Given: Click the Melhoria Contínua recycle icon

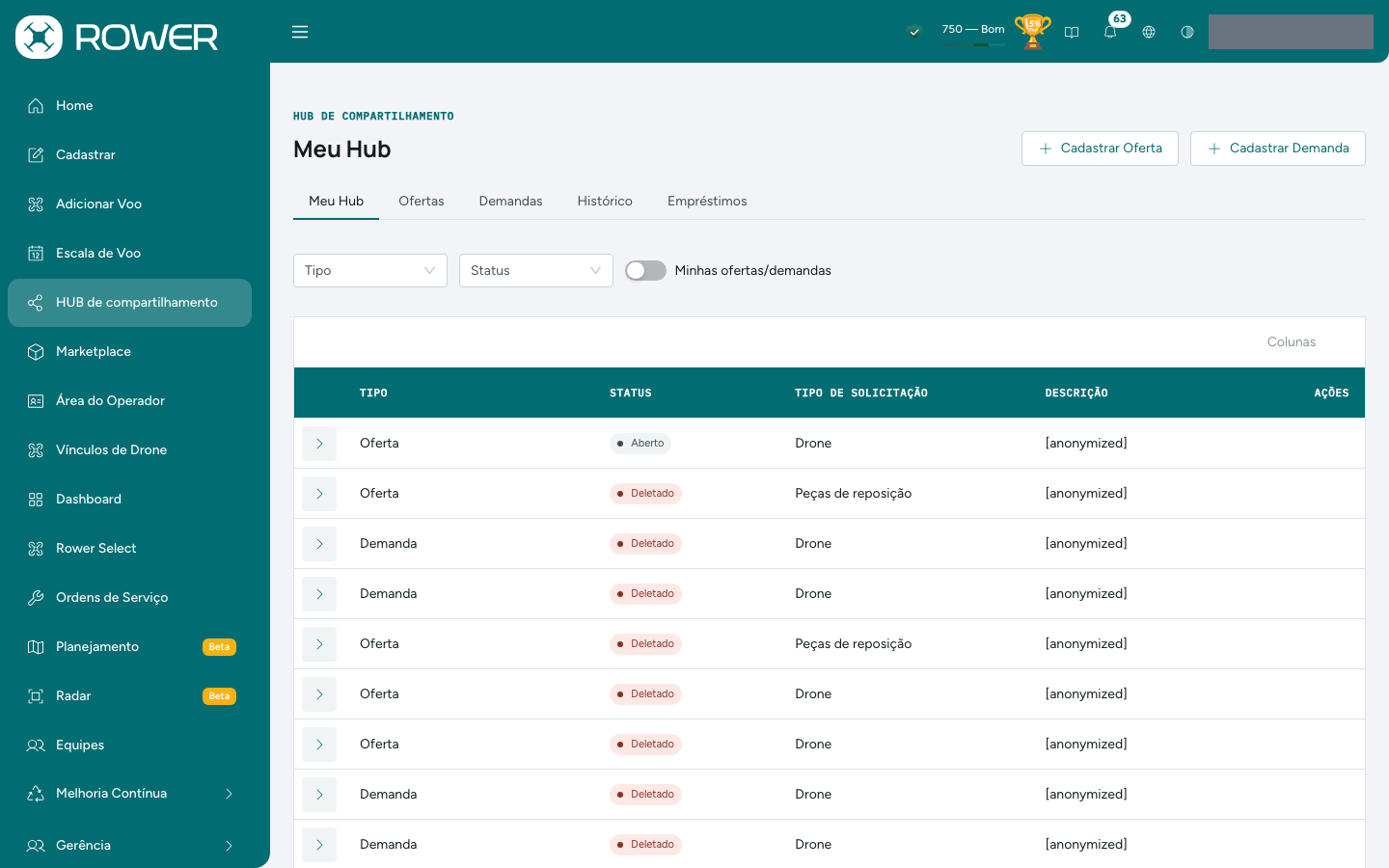Looking at the screenshot, I should point(36,793).
